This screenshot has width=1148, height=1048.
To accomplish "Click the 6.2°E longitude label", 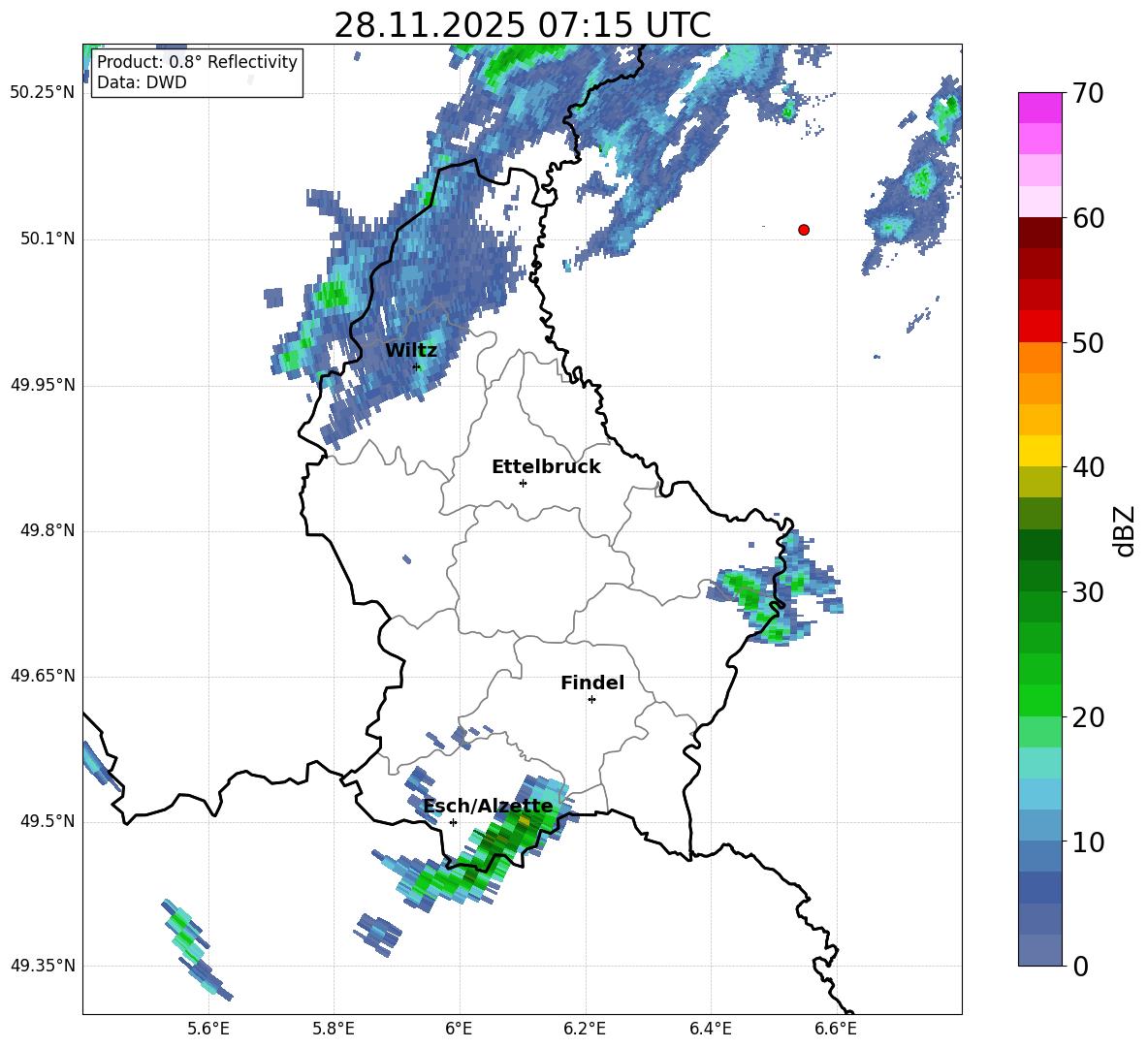I will point(585,1029).
